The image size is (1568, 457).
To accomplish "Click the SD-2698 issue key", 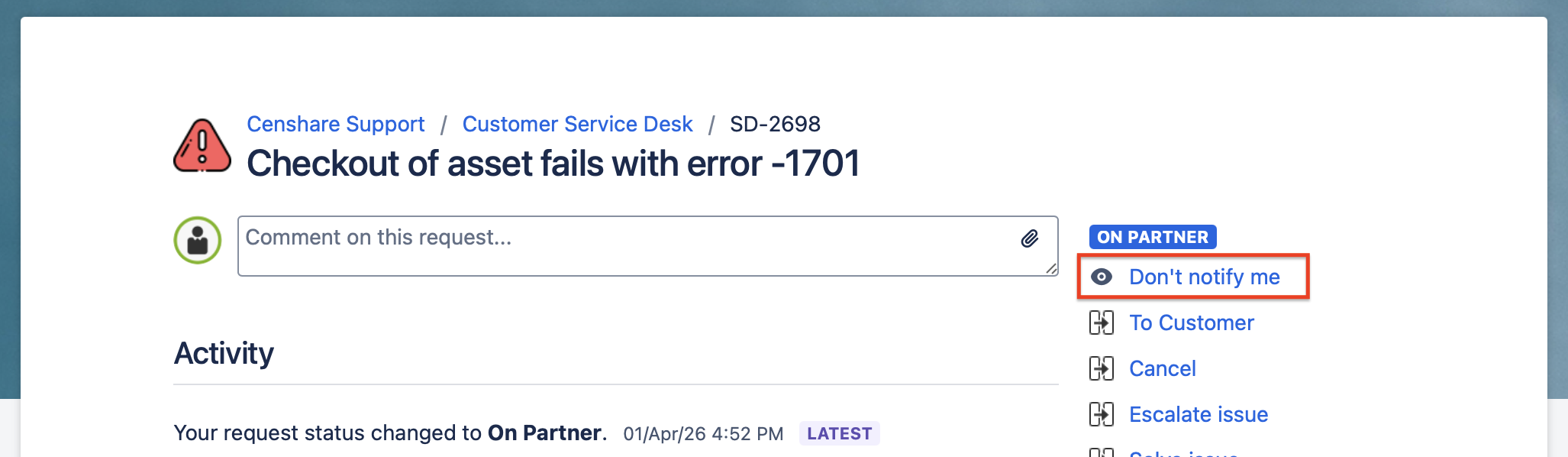I will [775, 124].
